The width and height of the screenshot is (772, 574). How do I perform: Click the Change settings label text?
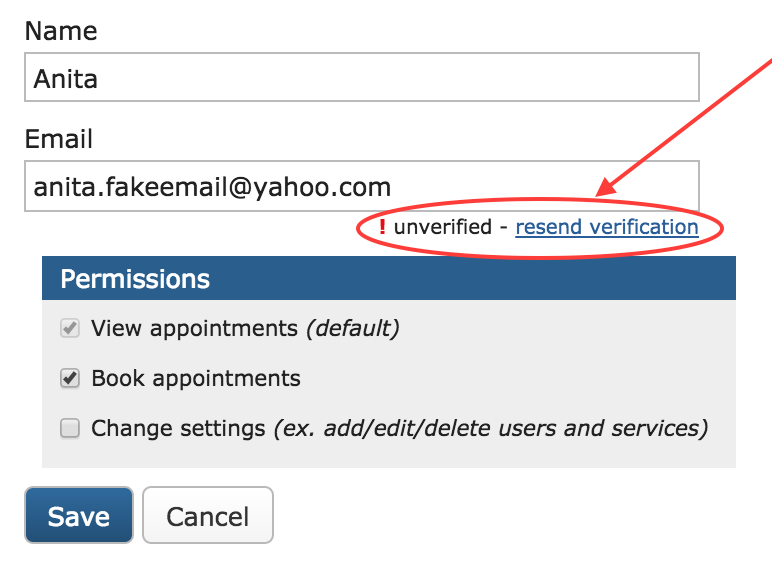click(178, 429)
